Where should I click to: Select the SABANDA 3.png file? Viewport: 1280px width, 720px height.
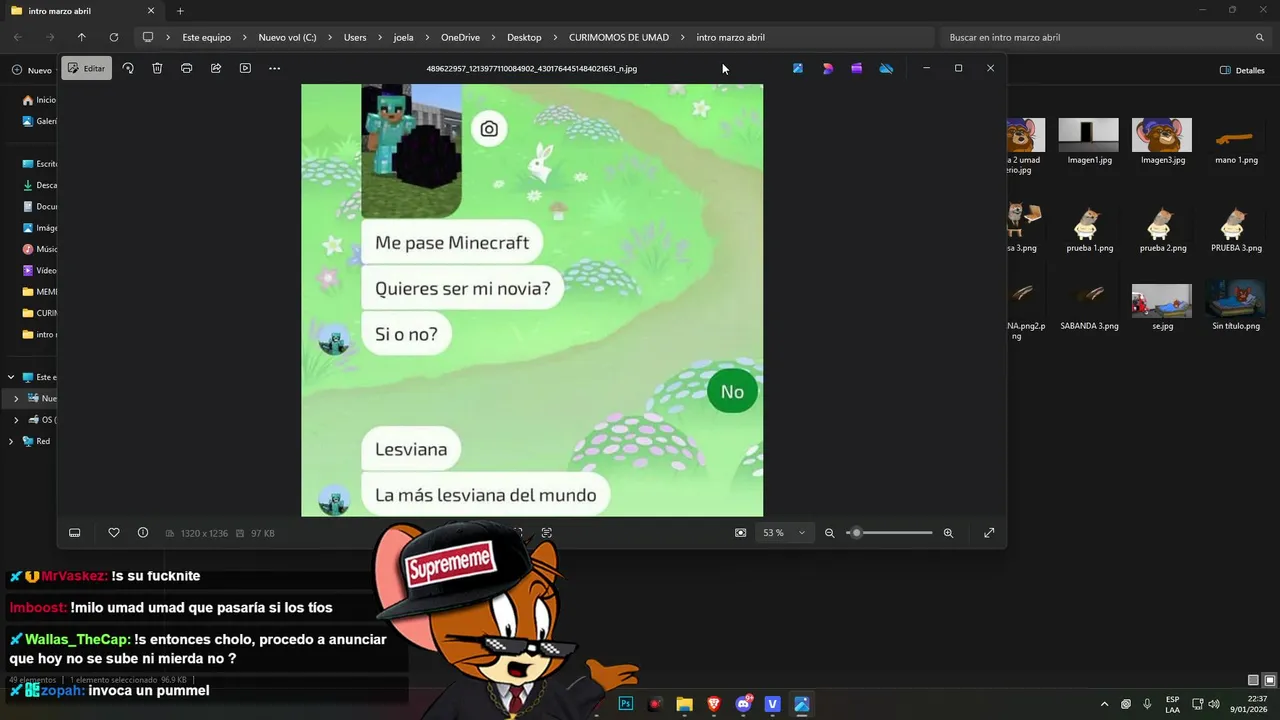point(1089,307)
